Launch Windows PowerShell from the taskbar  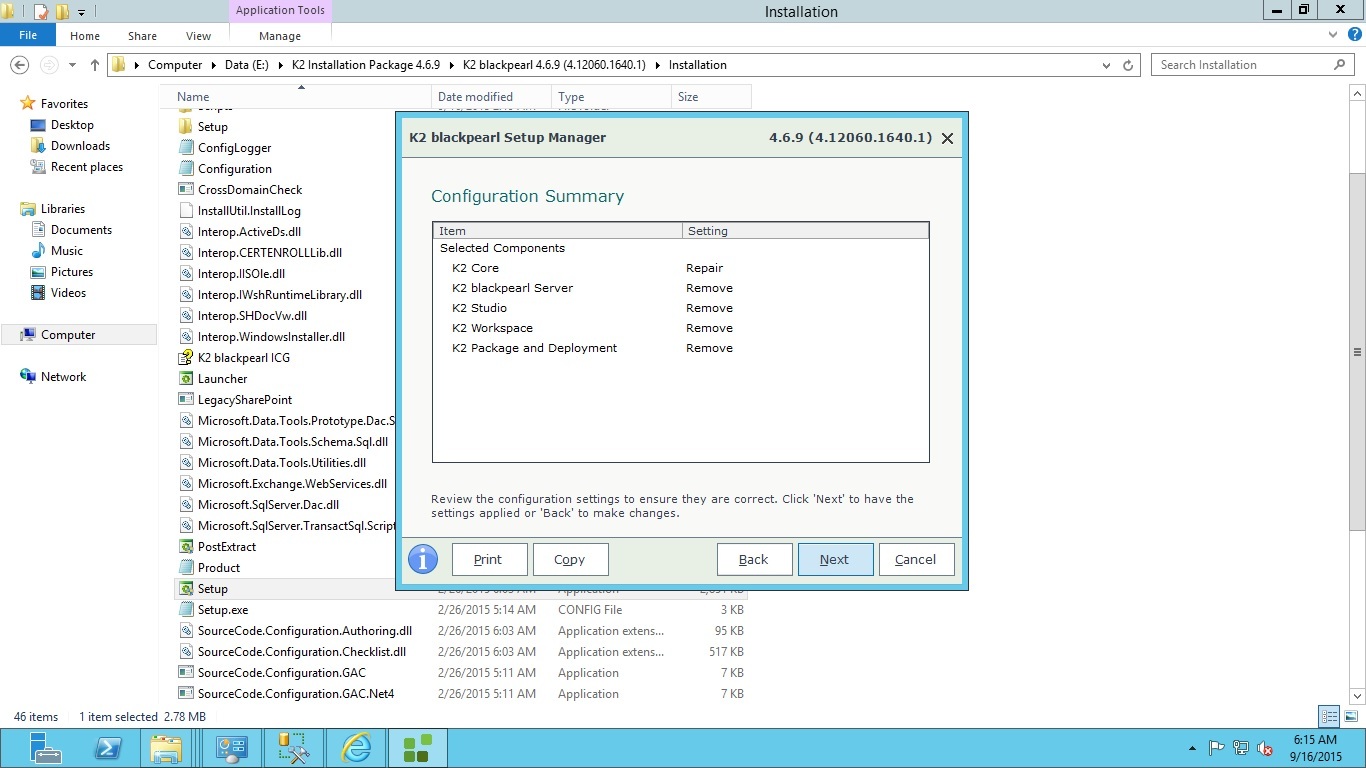[x=108, y=748]
